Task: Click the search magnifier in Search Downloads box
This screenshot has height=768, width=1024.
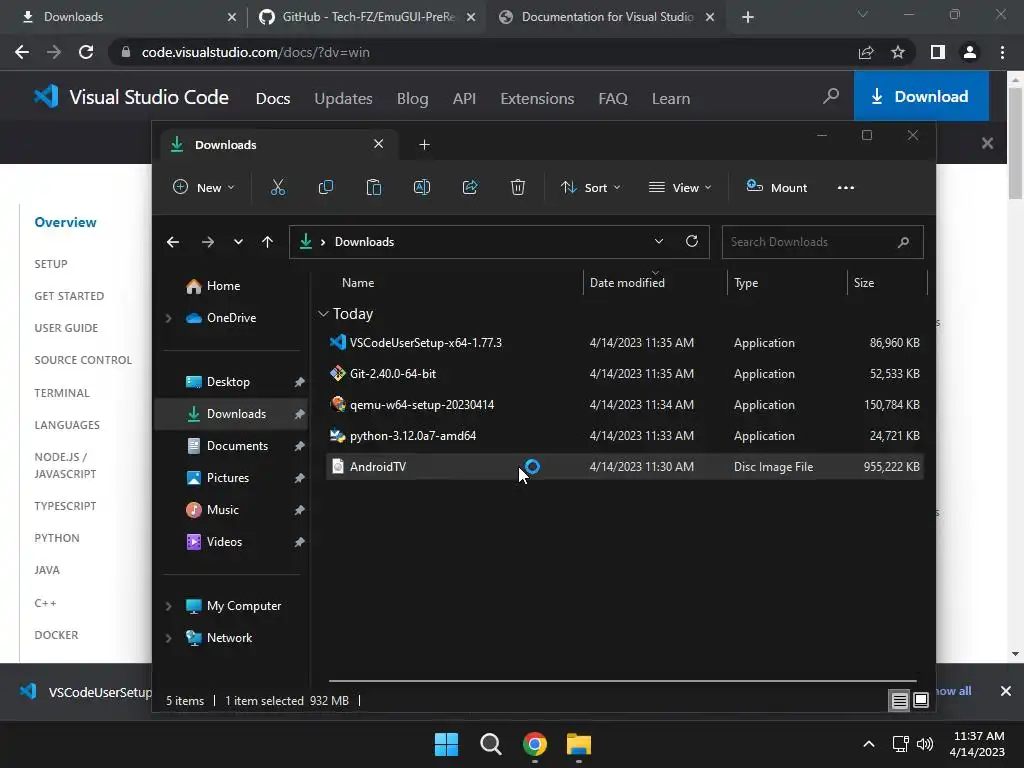Action: 903,242
